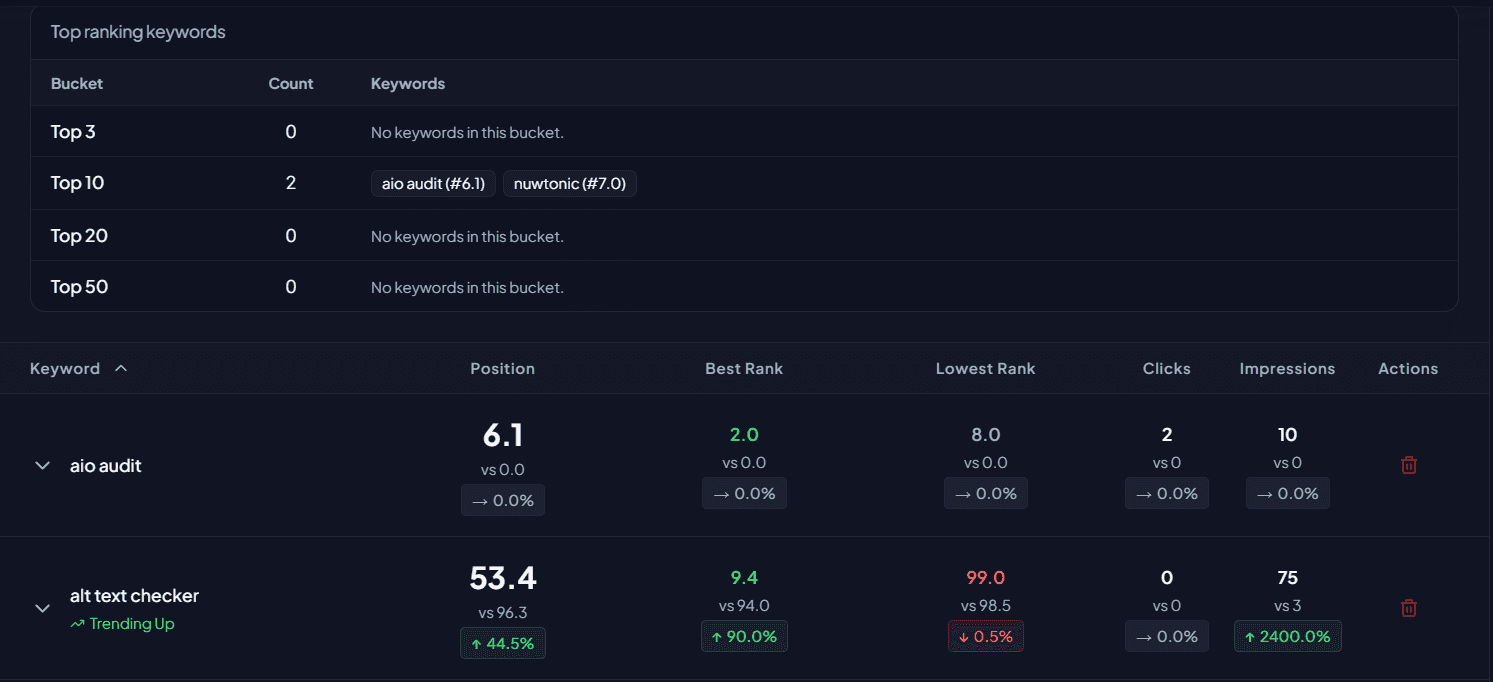Viewport: 1493px width, 682px height.
Task: Open the aio audit (#6.1) keyword chip
Action: pos(433,184)
